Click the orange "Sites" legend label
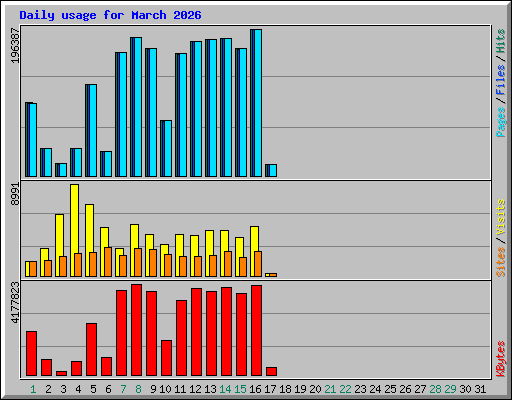The width and height of the screenshot is (512, 400). click(500, 262)
